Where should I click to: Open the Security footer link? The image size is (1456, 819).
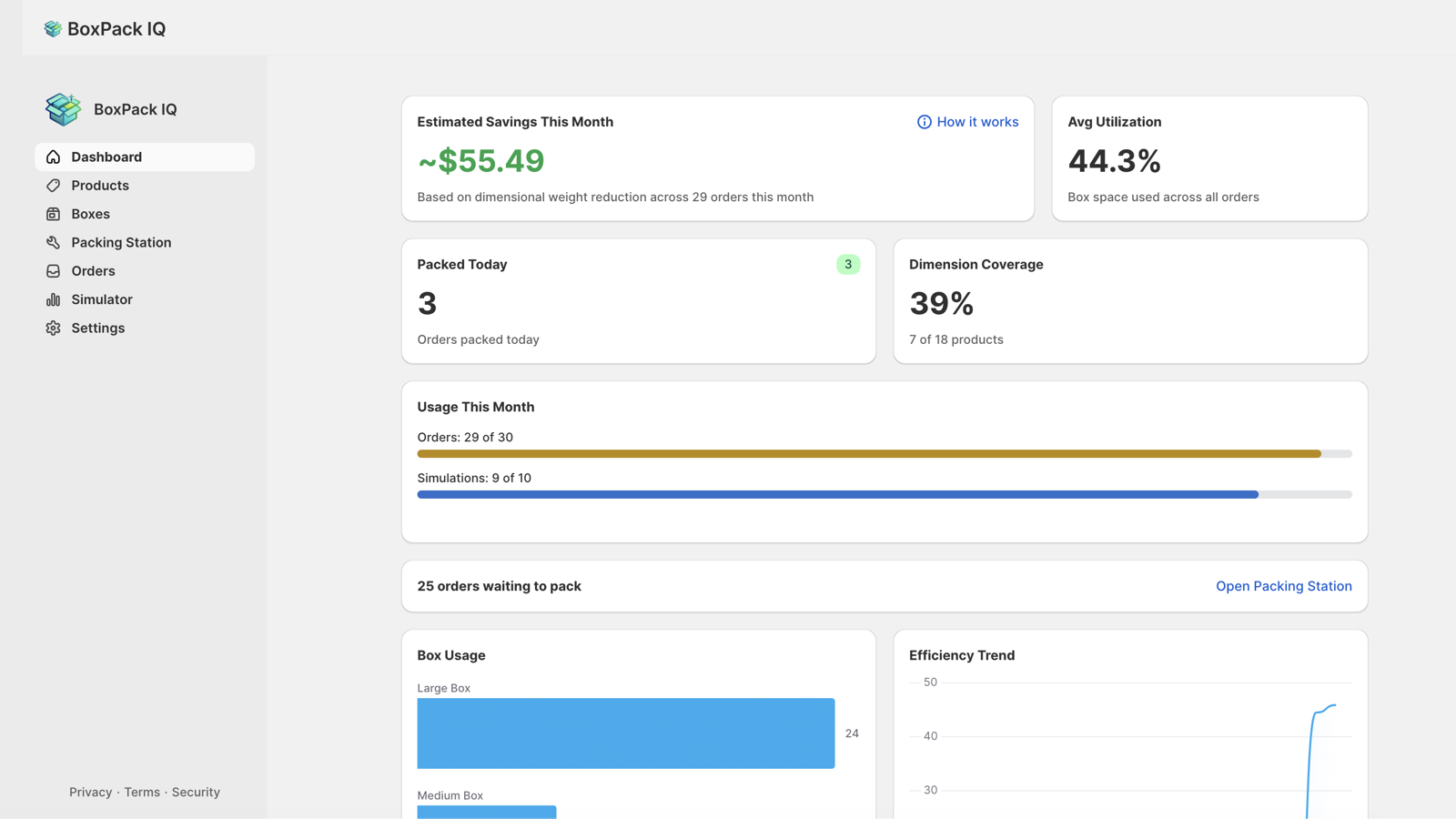pyautogui.click(x=196, y=792)
